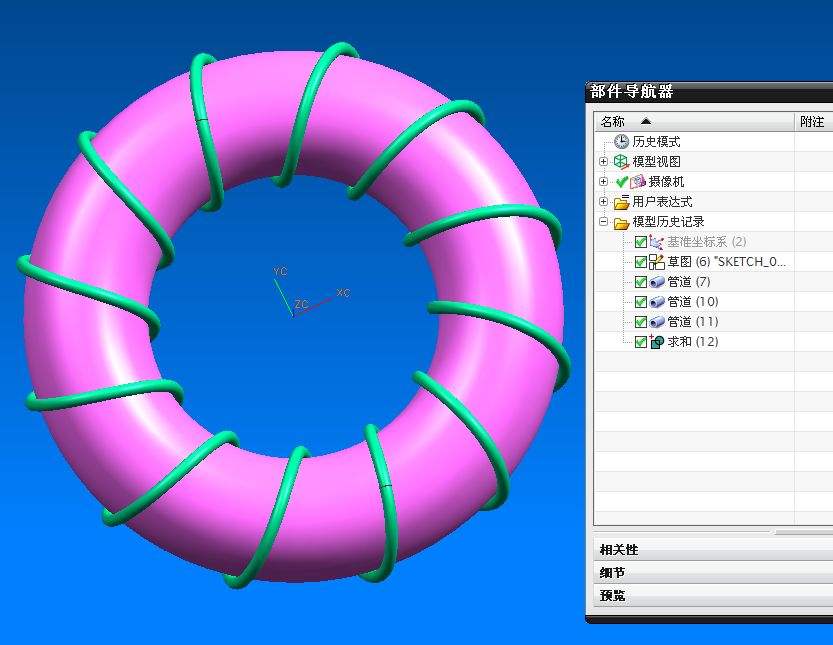Click the 求和 (12) unite icon
This screenshot has width=833, height=645.
click(657, 342)
